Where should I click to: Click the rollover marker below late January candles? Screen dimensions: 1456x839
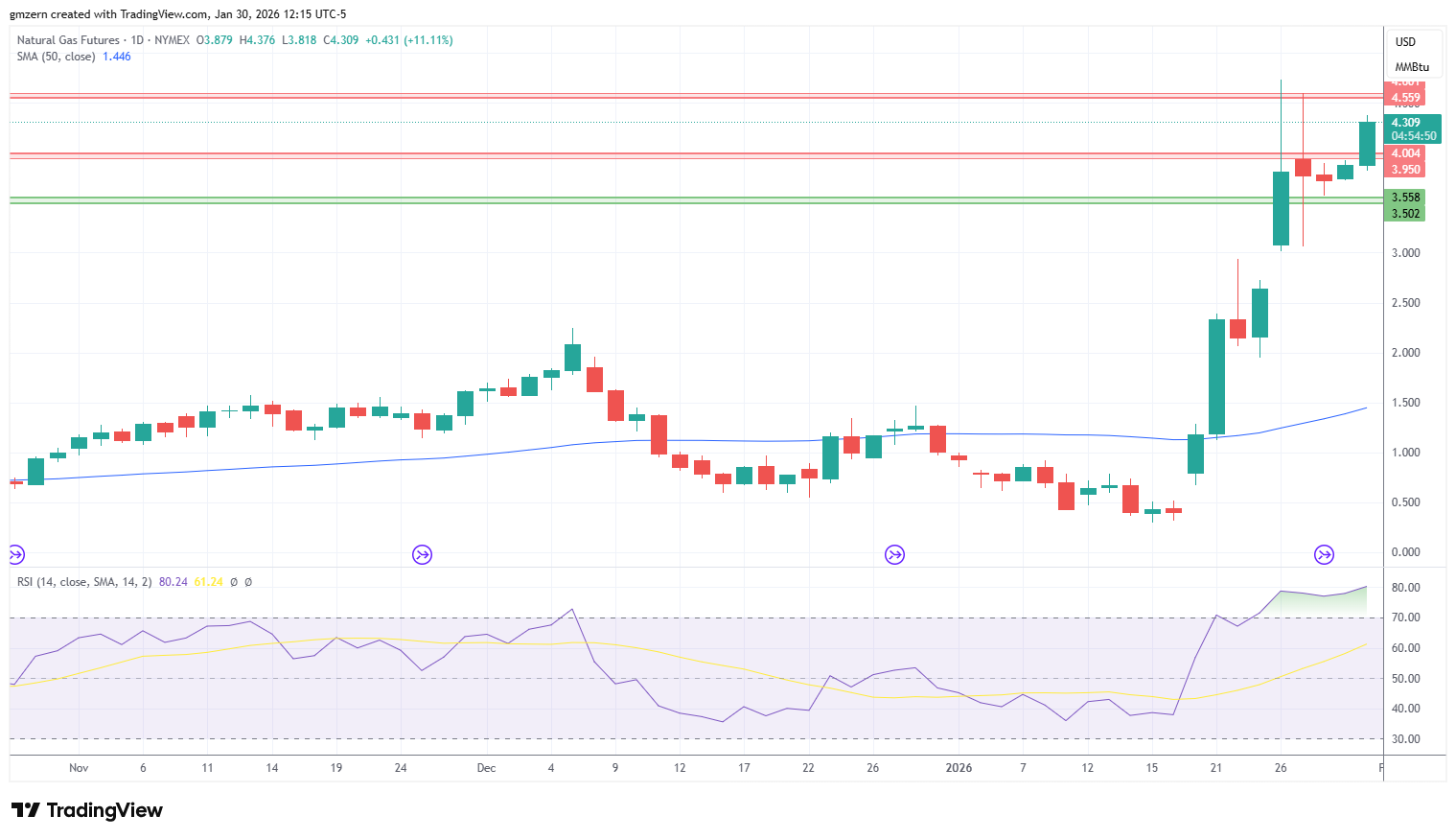point(1324,554)
